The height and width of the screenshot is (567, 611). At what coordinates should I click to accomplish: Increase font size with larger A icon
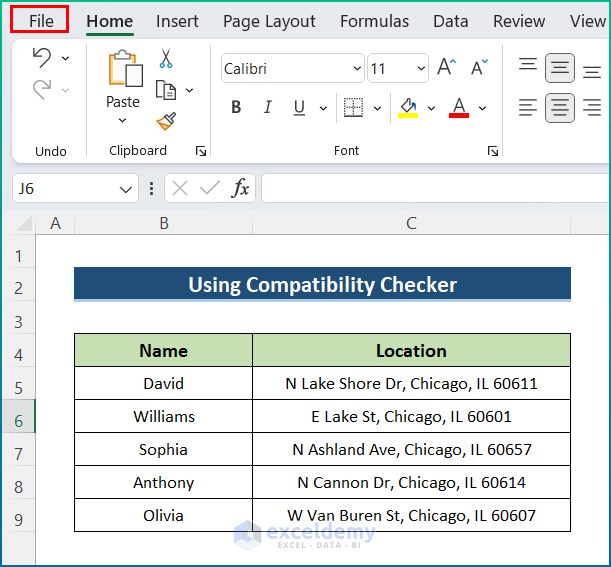[446, 67]
